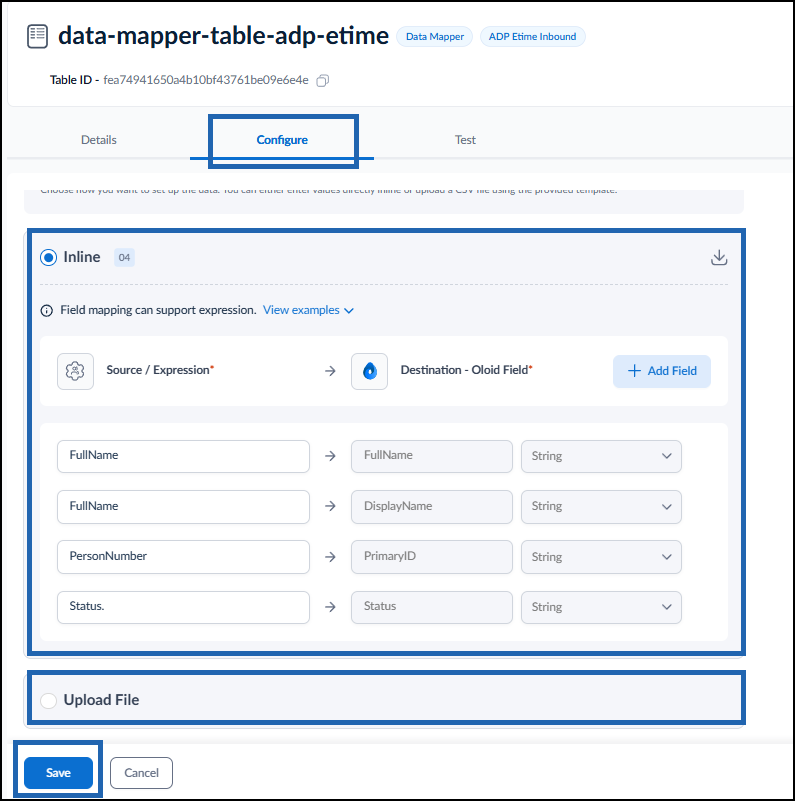The width and height of the screenshot is (795, 801).
Task: Copy the Table ID to clipboard
Action: click(322, 81)
